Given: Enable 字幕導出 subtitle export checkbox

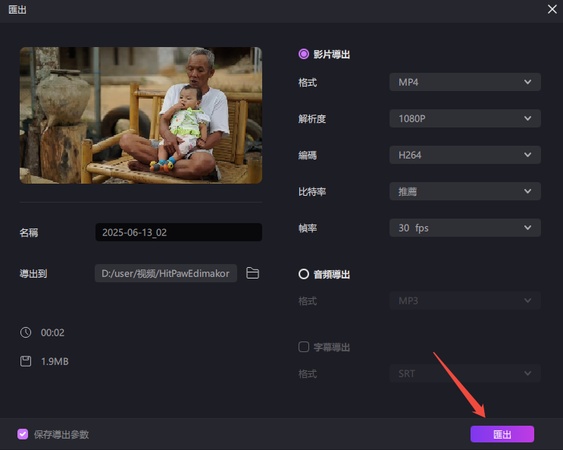Looking at the screenshot, I should pyautogui.click(x=303, y=347).
